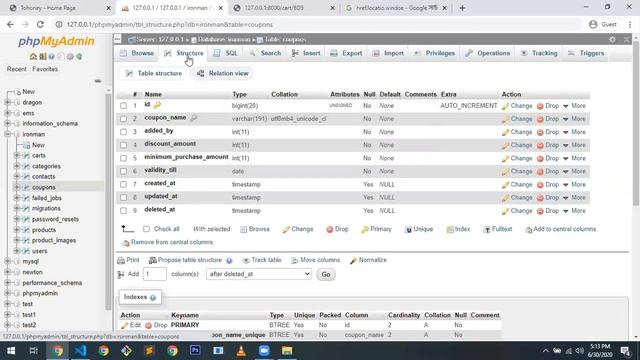640x360 pixels.
Task: Click the Track table link
Action: click(262, 260)
